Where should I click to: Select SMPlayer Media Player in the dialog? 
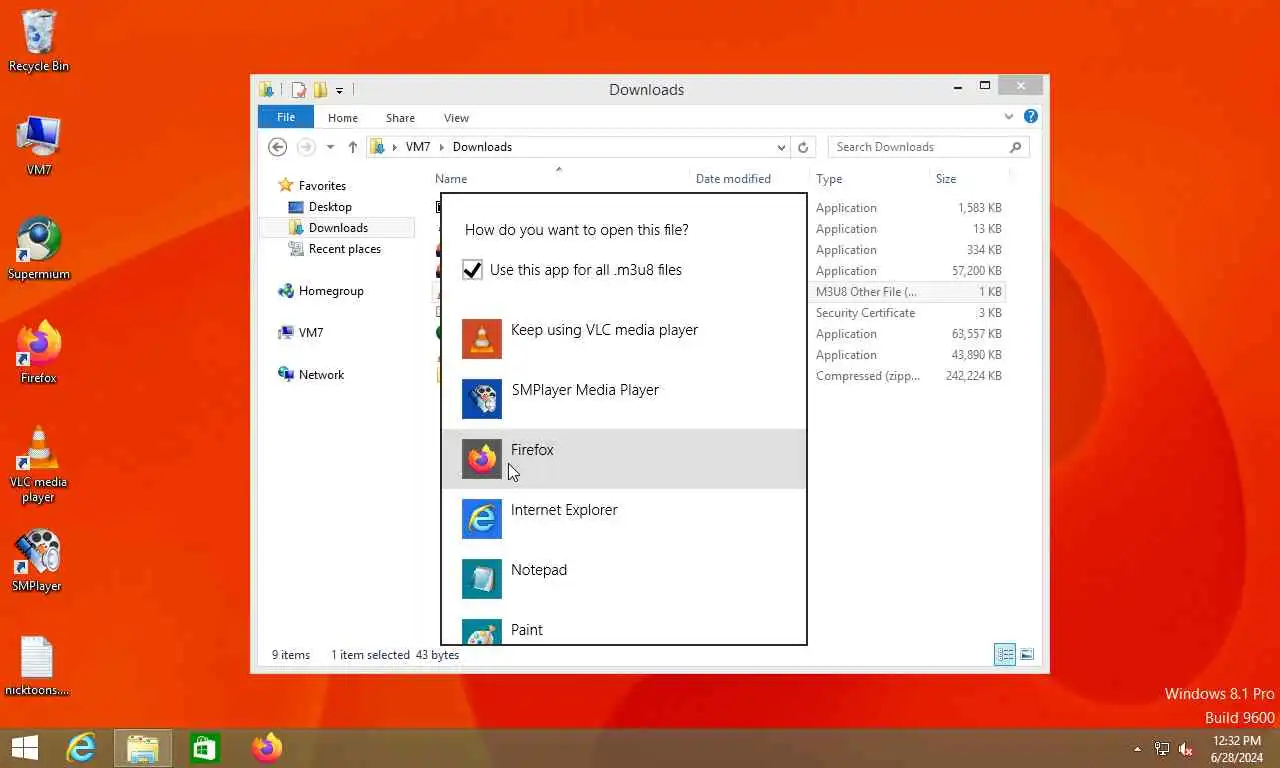tap(623, 399)
